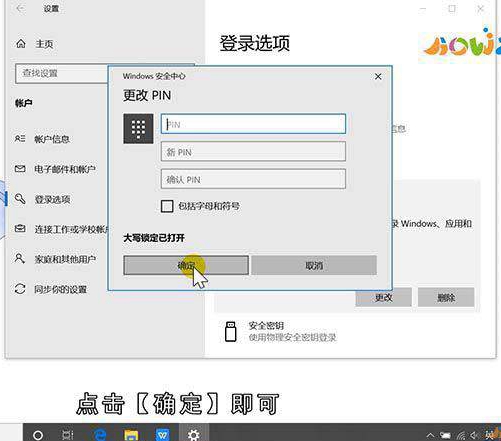
Task: Open 电子邮件和帐户 settings
Action: pyautogui.click(x=65, y=169)
